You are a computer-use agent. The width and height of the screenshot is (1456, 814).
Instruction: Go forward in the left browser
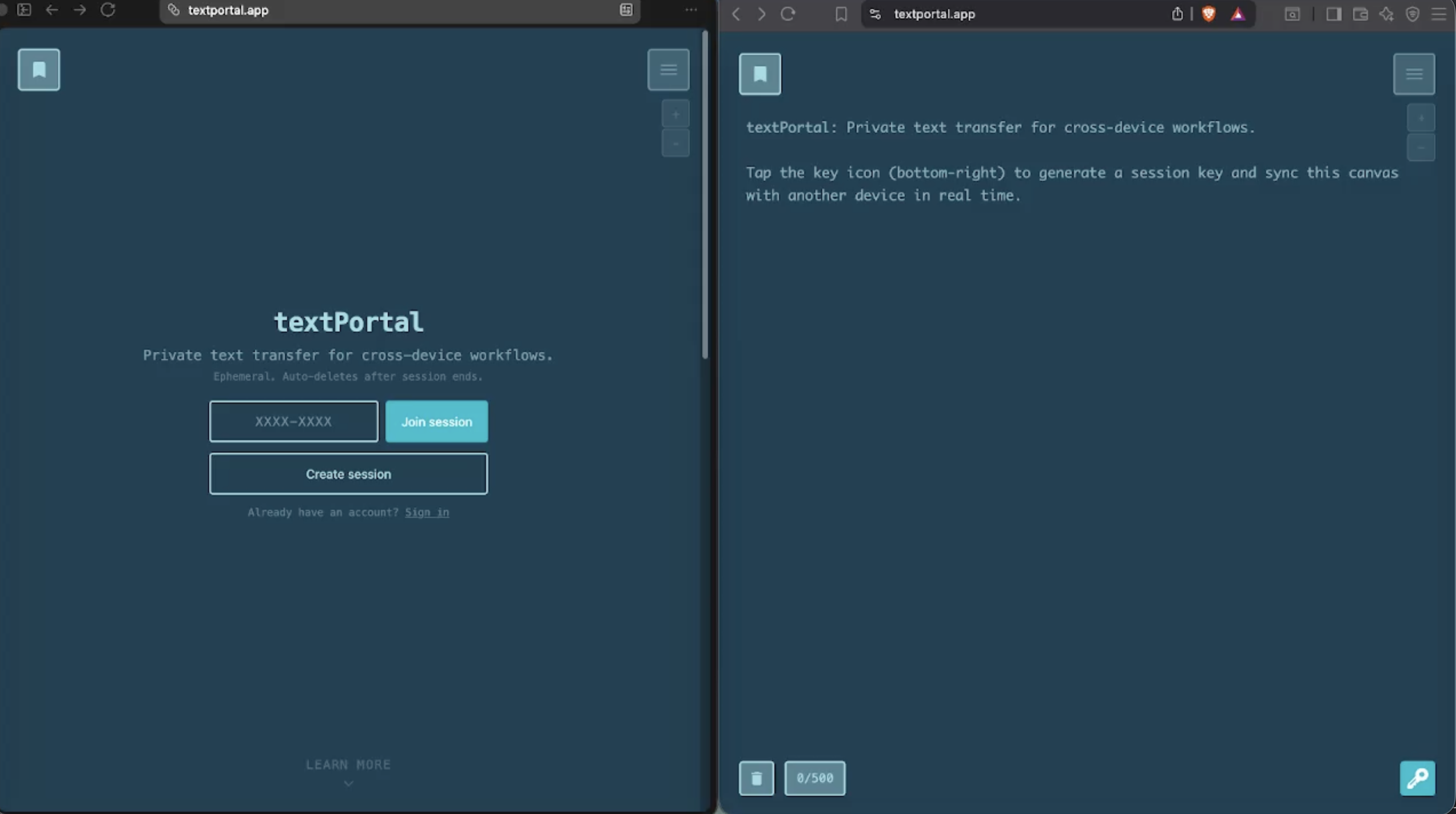pyautogui.click(x=80, y=10)
